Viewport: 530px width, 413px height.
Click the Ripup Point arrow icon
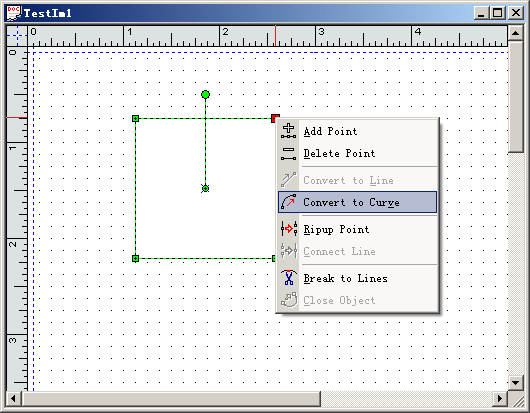pos(289,229)
